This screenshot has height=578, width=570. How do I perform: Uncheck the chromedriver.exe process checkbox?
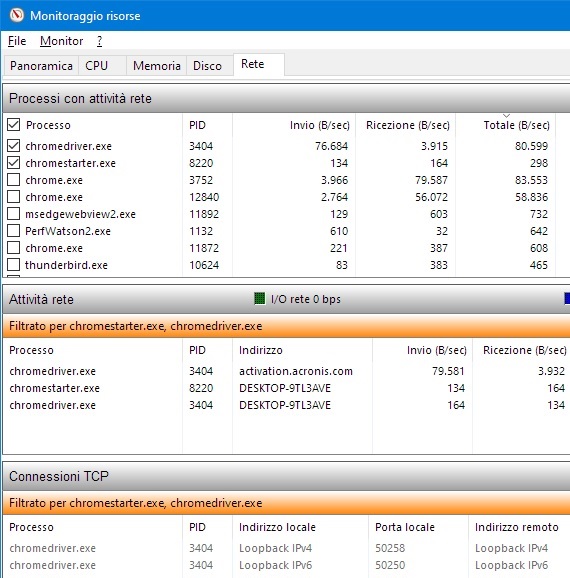[14, 146]
